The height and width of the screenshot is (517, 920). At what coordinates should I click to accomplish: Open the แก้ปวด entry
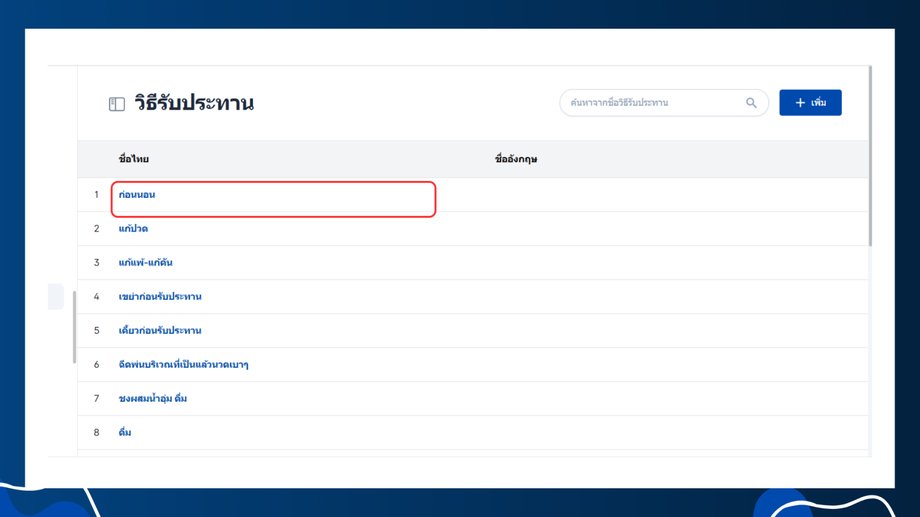133,229
